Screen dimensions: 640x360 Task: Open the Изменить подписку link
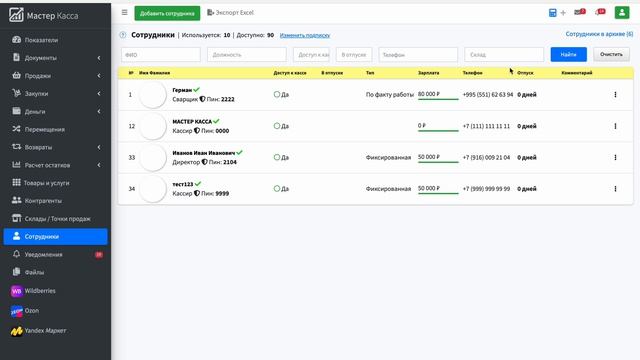coord(305,36)
